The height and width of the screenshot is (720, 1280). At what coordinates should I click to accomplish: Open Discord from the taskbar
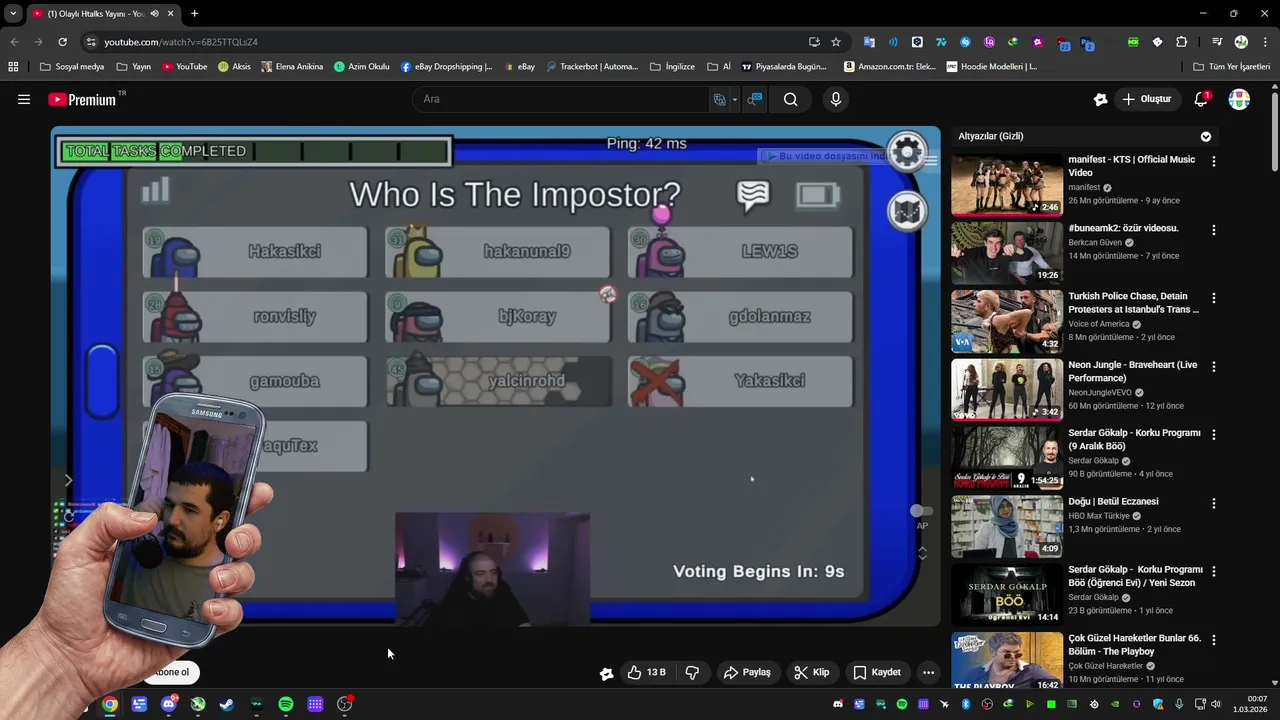[168, 704]
